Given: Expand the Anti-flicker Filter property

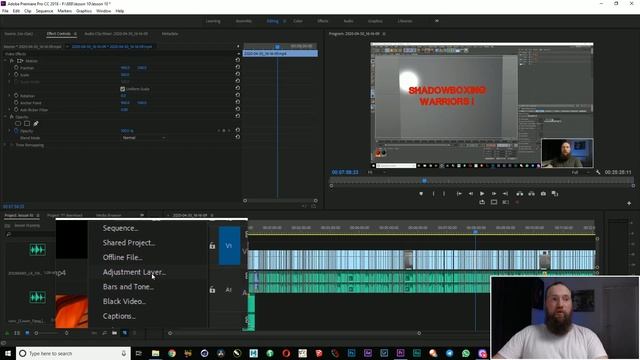Looking at the screenshot, I should 10,109.
